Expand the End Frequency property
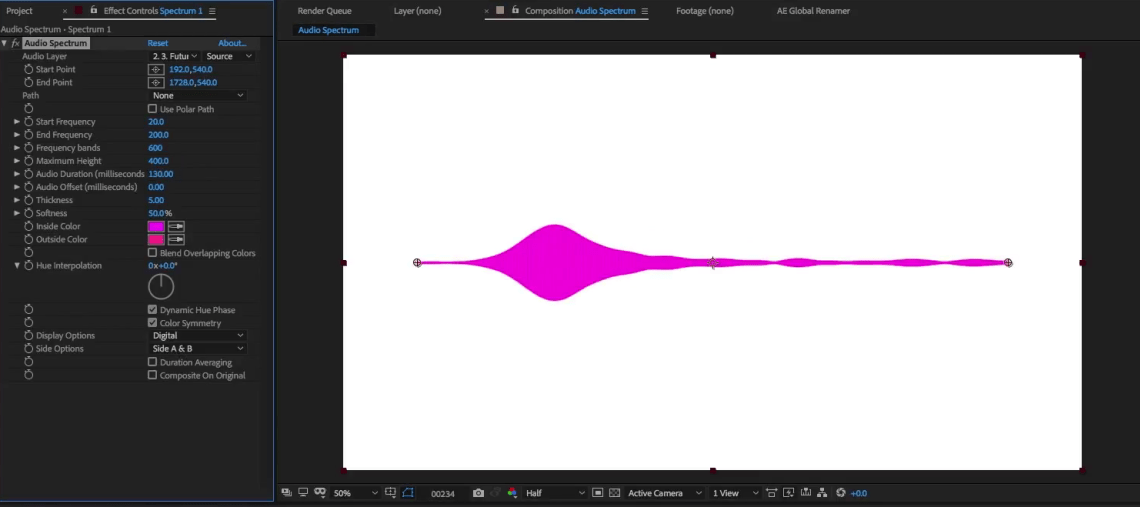Image resolution: width=1140 pixels, height=507 pixels. [17, 135]
